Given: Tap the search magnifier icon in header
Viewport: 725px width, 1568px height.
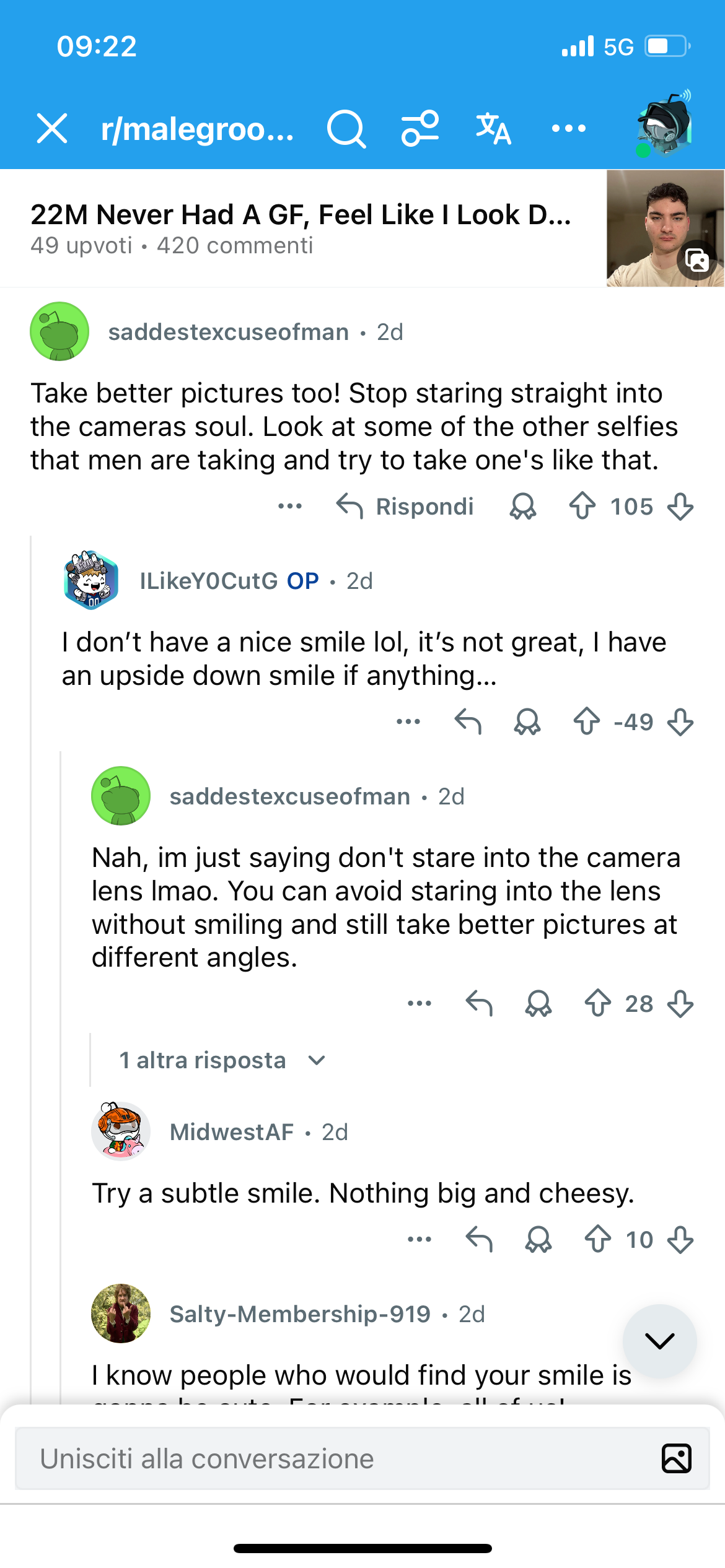Looking at the screenshot, I should (346, 129).
